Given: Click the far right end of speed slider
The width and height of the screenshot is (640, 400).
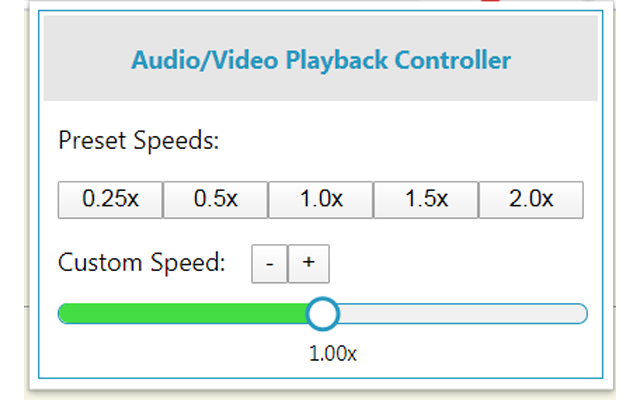Looking at the screenshot, I should 584,314.
